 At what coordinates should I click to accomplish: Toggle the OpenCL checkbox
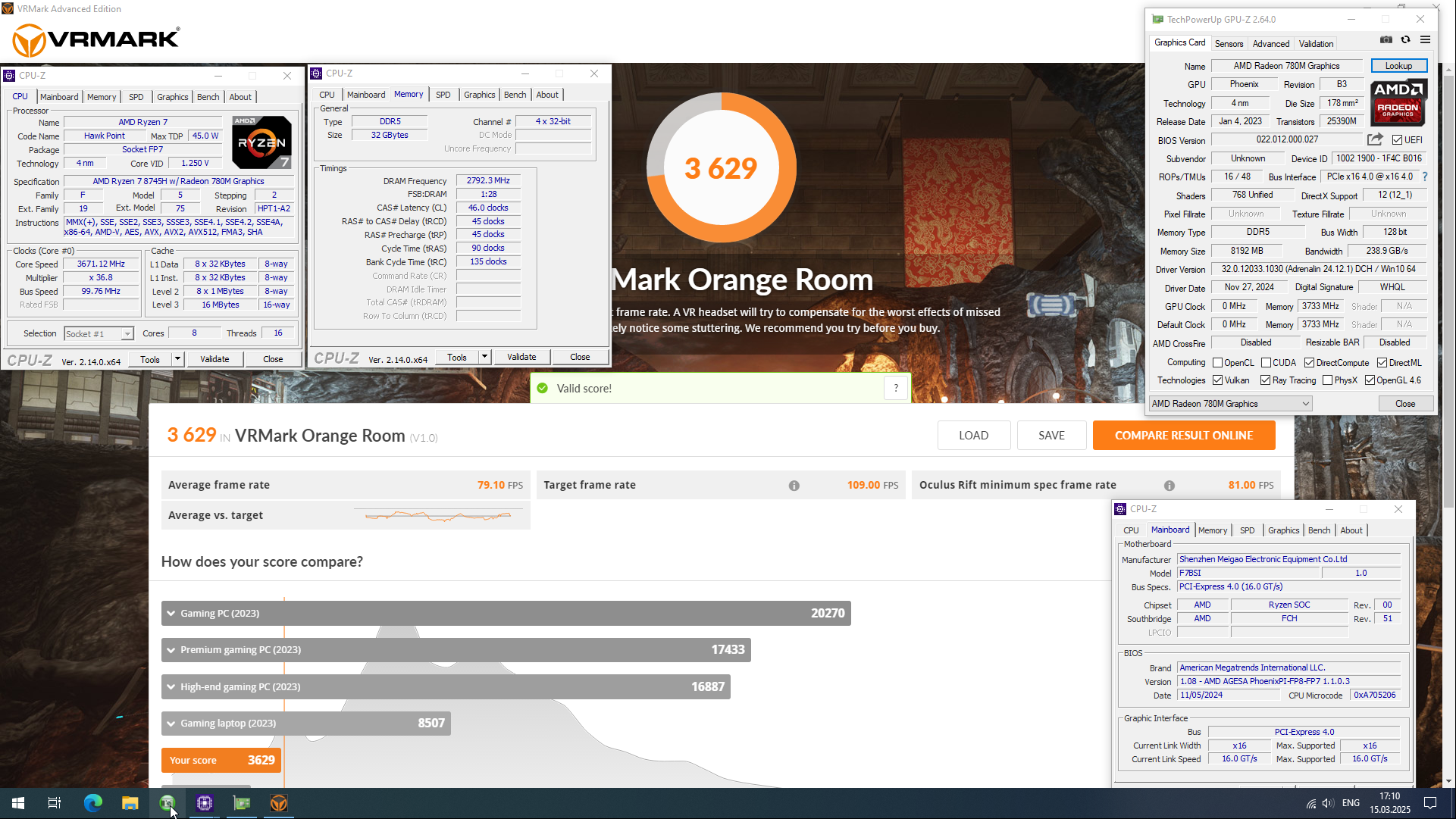point(1217,363)
